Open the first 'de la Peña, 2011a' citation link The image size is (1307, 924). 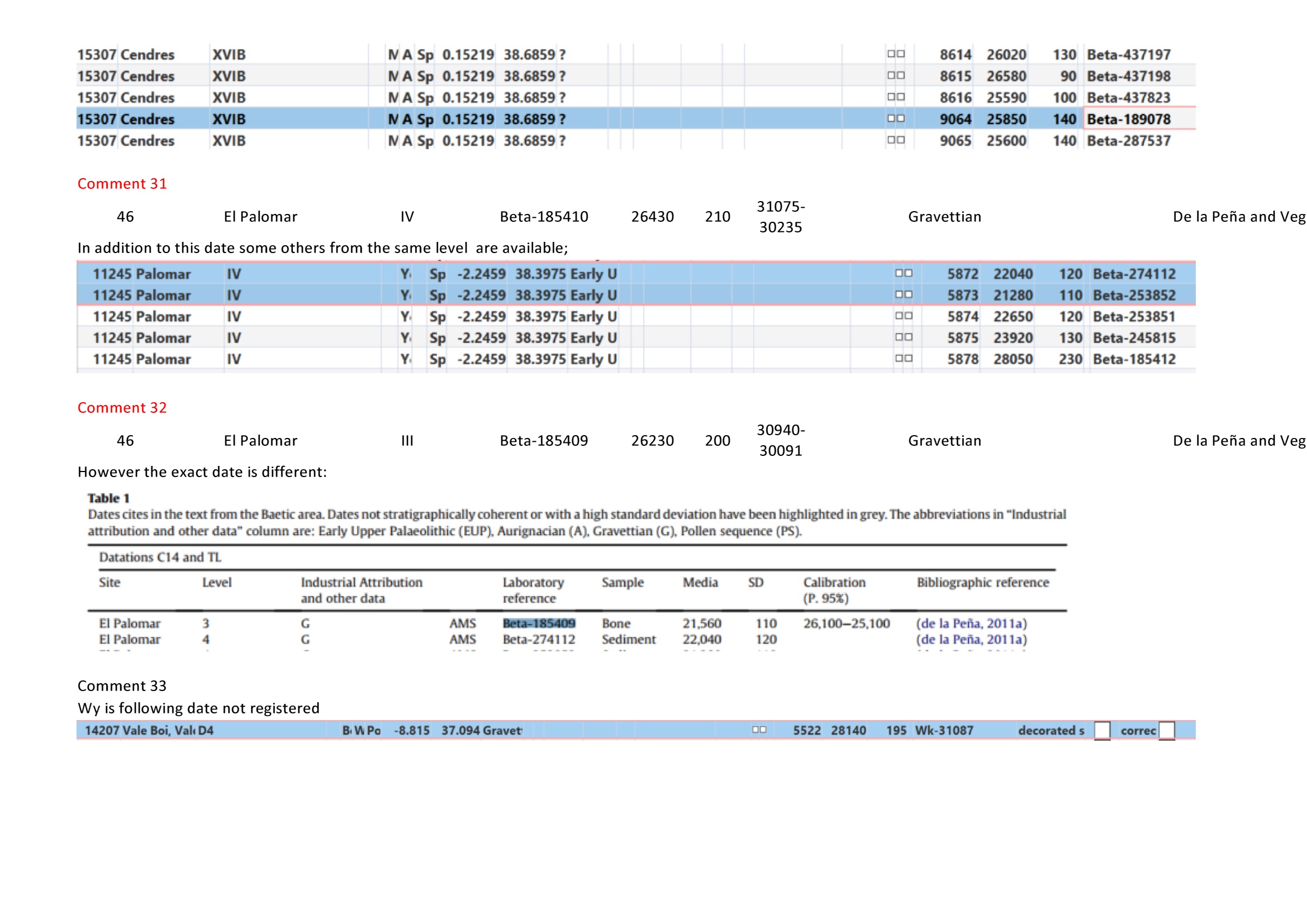click(x=971, y=623)
